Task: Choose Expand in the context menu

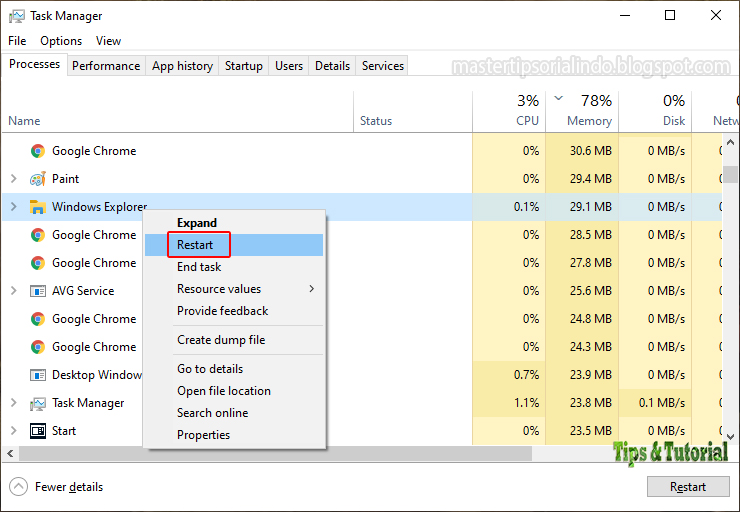Action: point(234,223)
